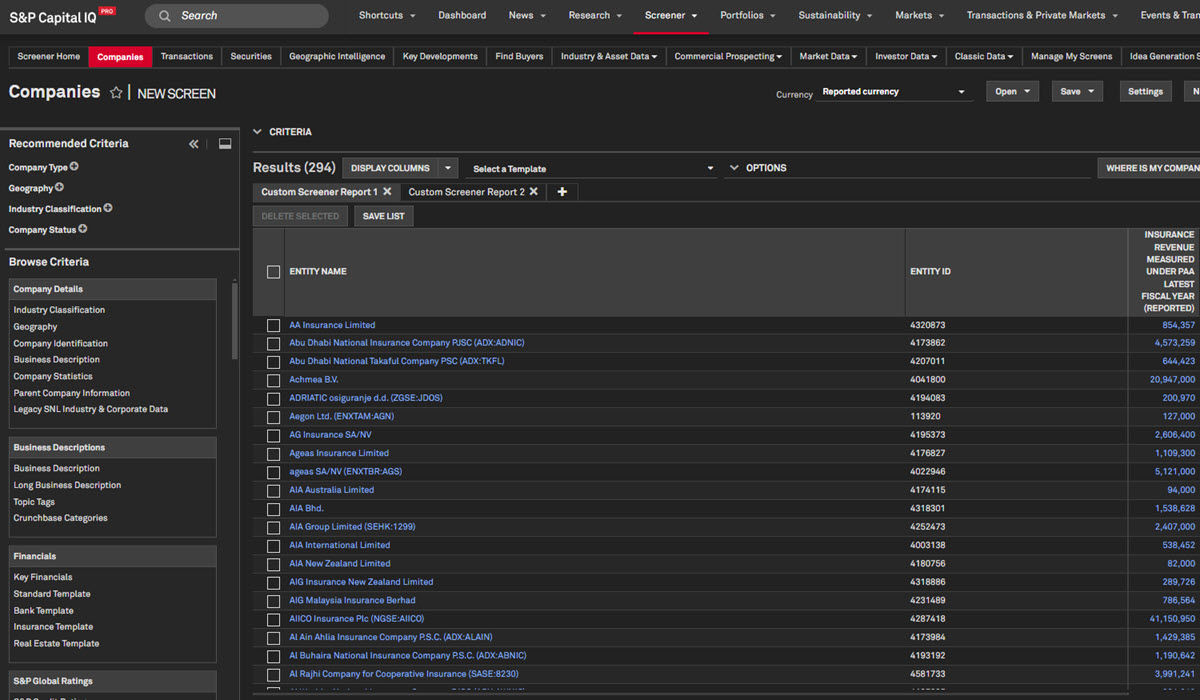1200x700 pixels.
Task: Click the search magnifier icon
Action: (164, 15)
